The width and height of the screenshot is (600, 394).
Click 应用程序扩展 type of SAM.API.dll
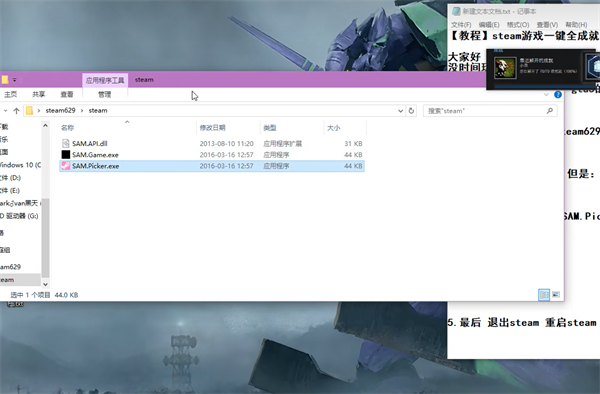point(282,143)
